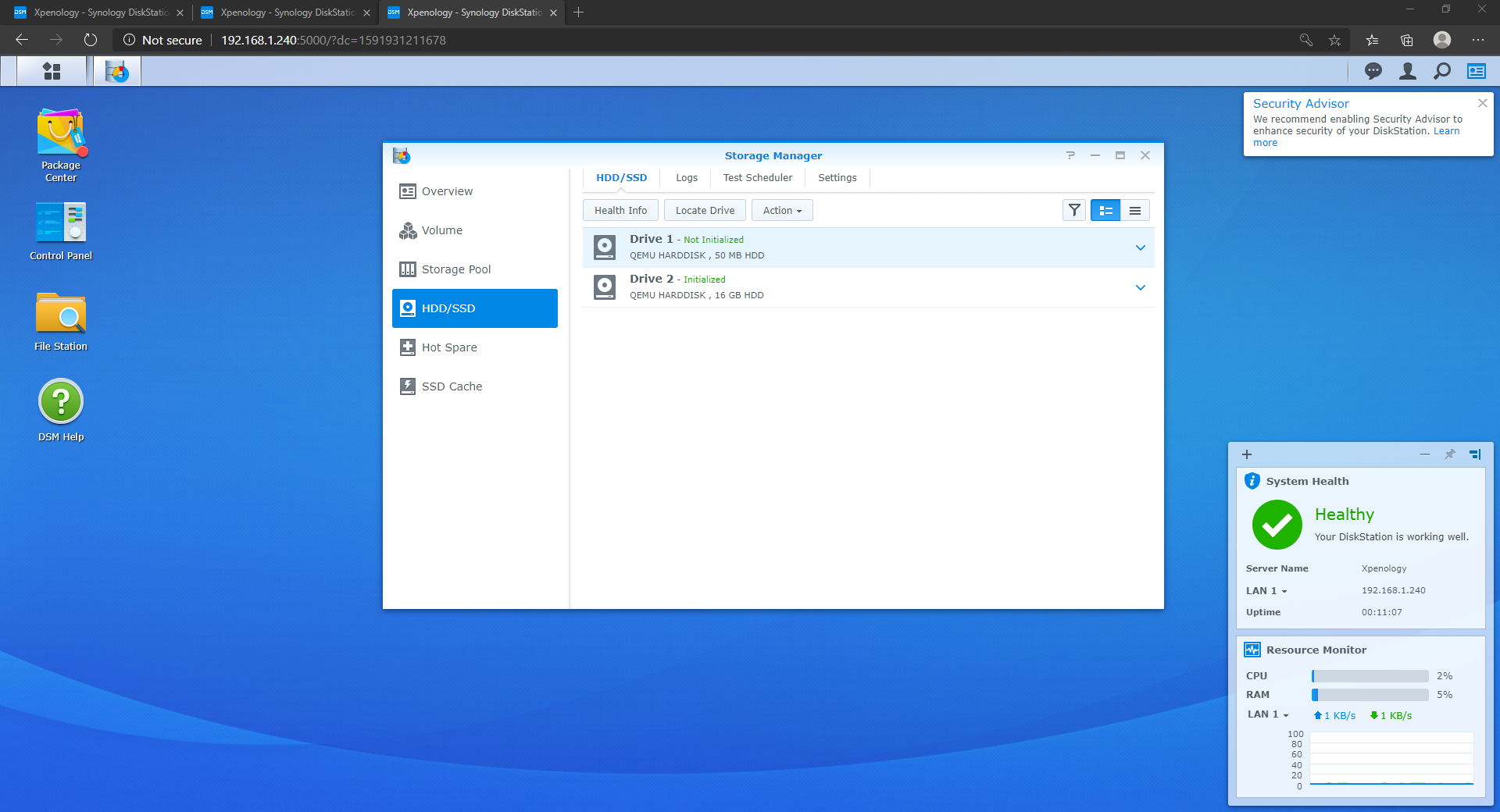
Task: Click the Drive 2 disk icon
Action: [x=605, y=287]
